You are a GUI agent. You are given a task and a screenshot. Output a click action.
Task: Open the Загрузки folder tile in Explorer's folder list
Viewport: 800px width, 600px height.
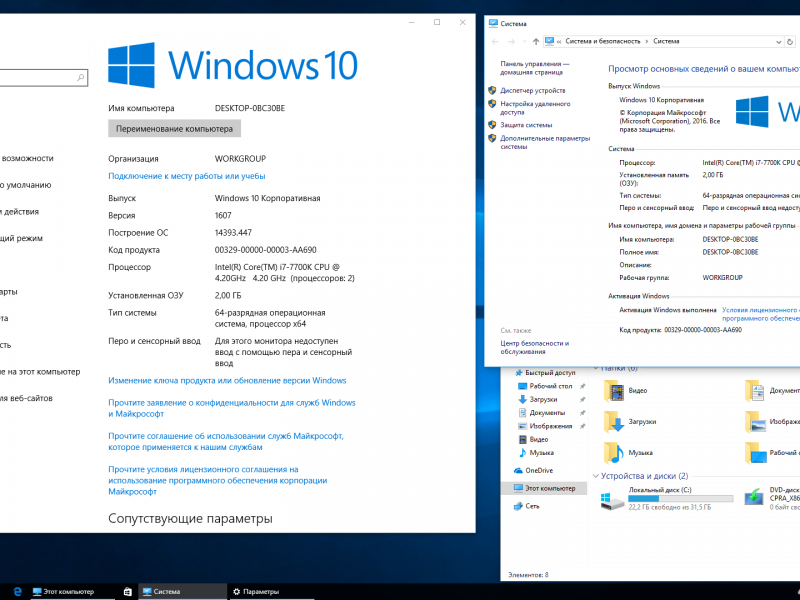point(614,422)
